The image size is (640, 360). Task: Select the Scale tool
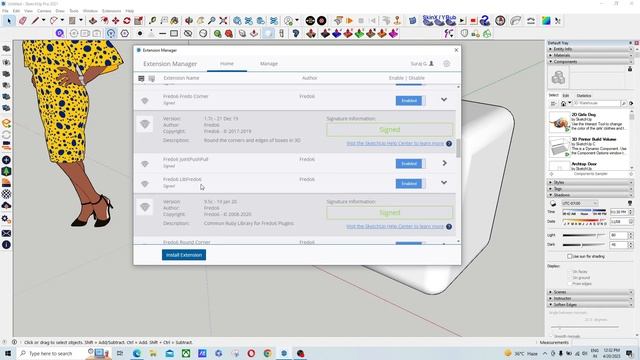pos(138,20)
